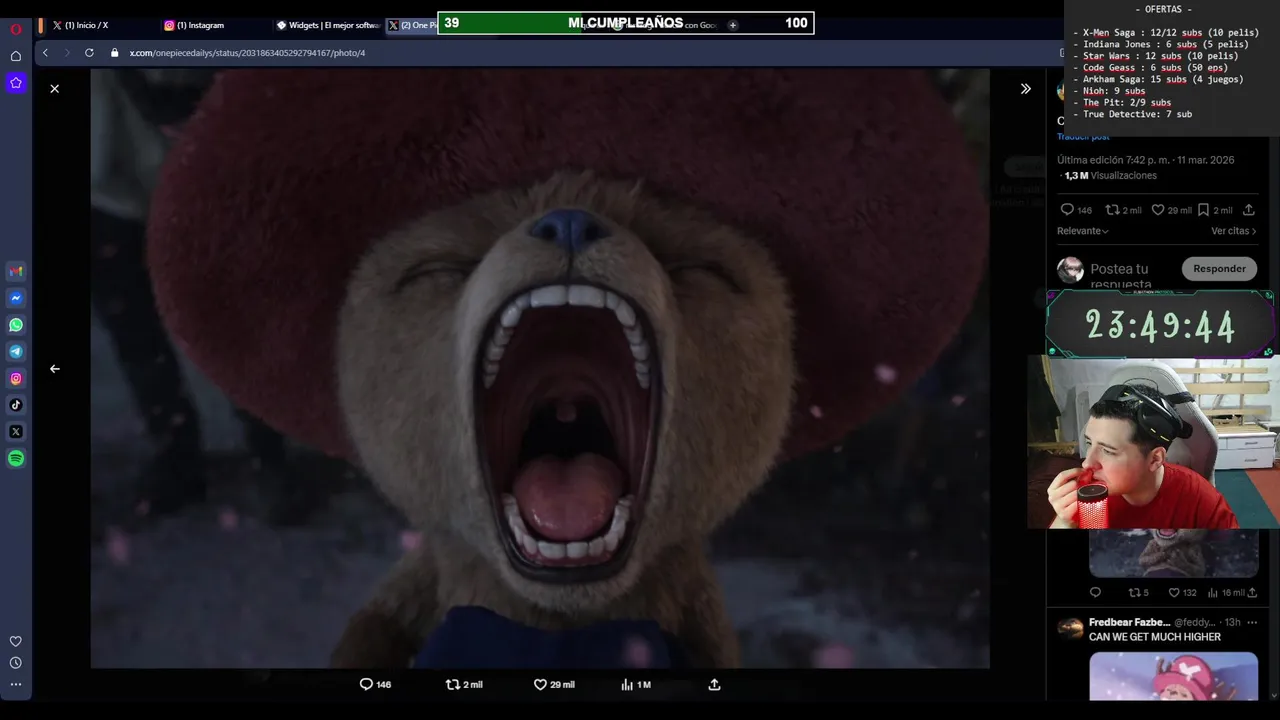This screenshot has height=720, width=1280.
Task: Open Fredbear Fazbe... profile name
Action: click(1129, 622)
